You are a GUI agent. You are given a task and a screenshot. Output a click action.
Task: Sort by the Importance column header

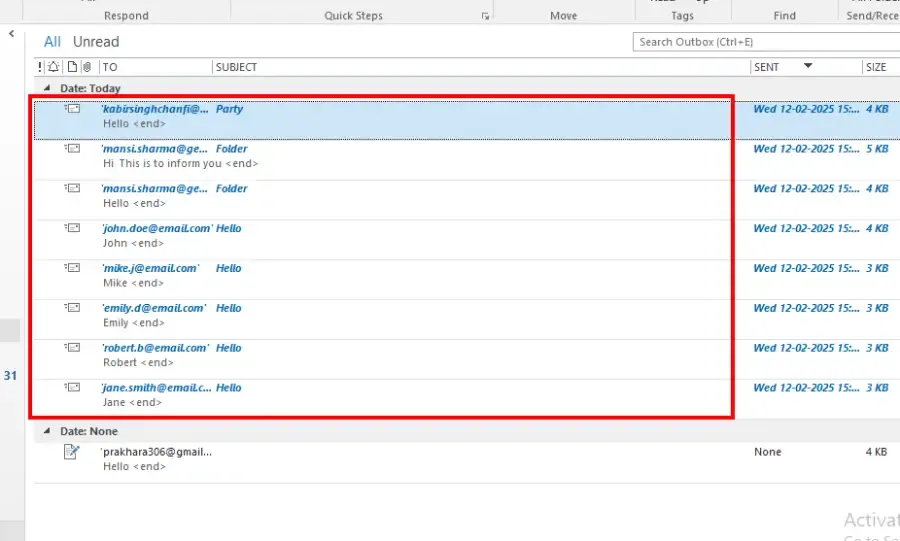coord(40,67)
